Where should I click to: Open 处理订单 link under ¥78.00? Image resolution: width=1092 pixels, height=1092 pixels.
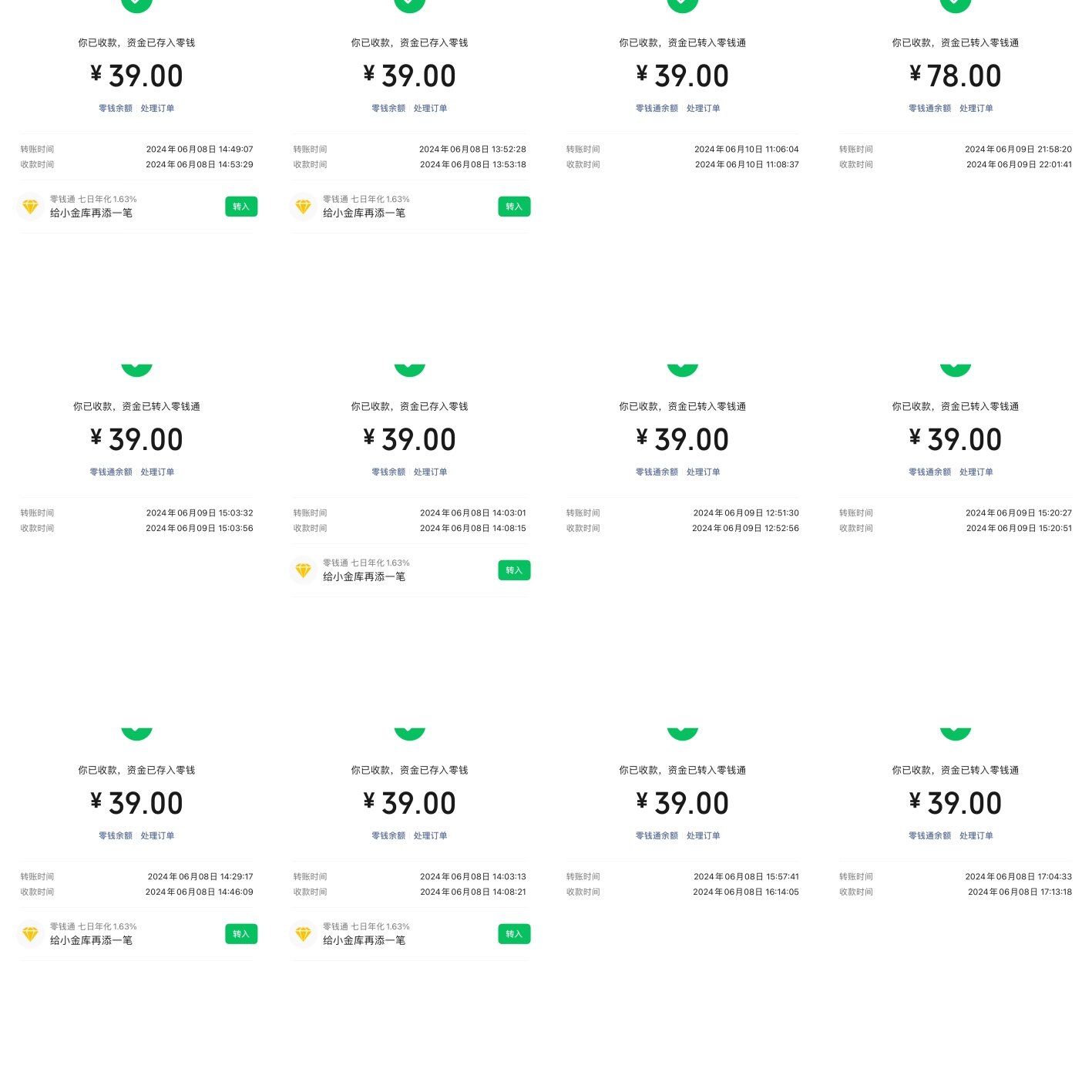[x=976, y=109]
